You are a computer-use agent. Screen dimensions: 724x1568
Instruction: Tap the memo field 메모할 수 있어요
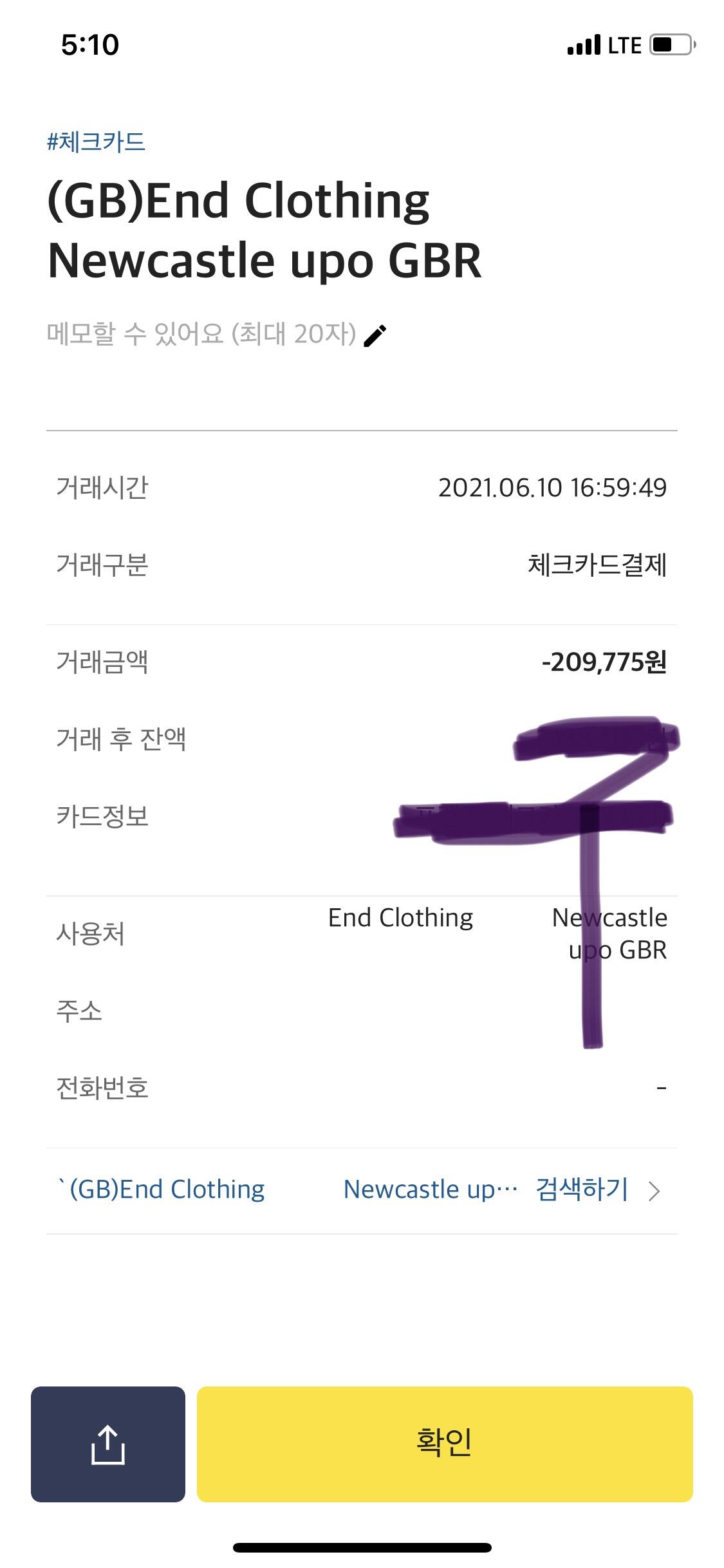click(201, 334)
